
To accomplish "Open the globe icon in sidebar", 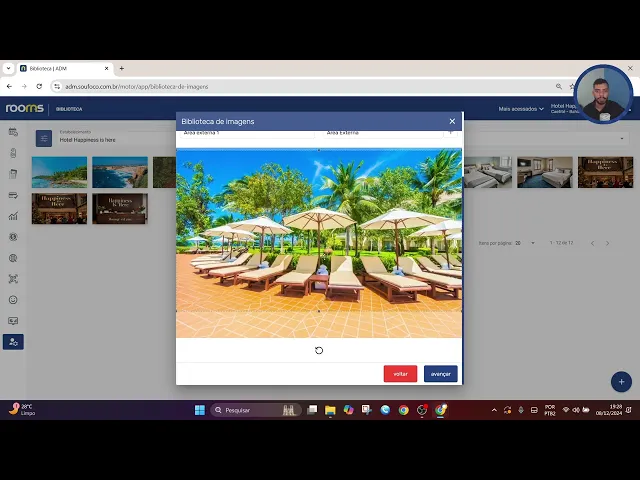I will [13, 237].
